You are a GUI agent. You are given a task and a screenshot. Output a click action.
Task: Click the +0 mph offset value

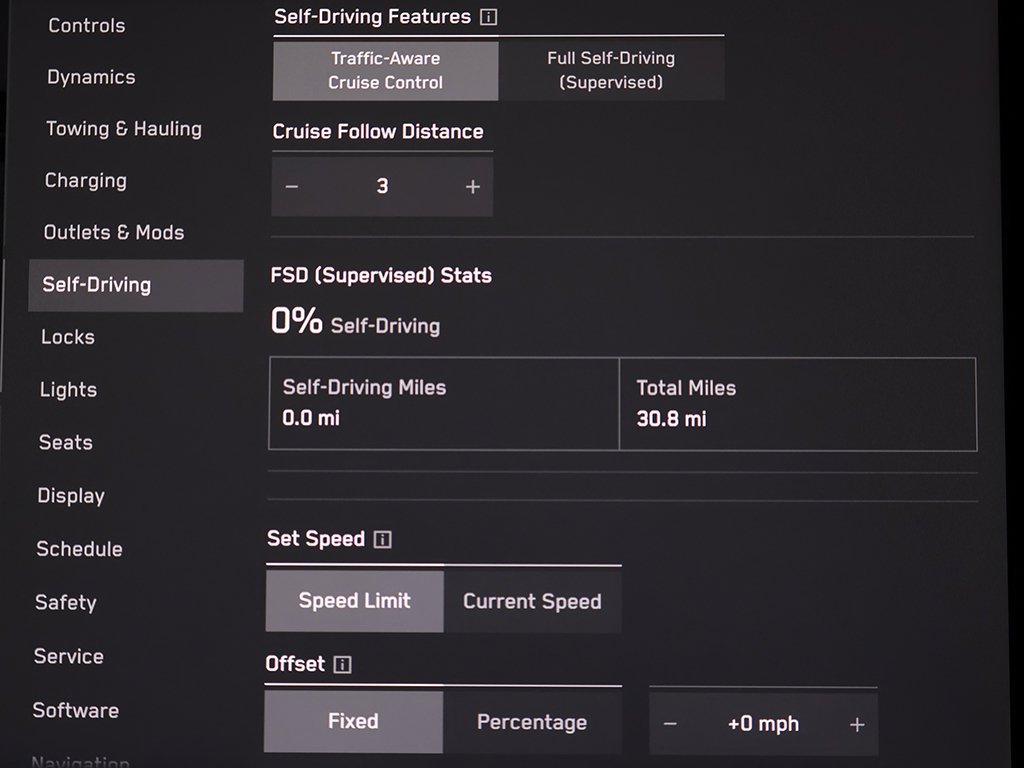point(763,724)
